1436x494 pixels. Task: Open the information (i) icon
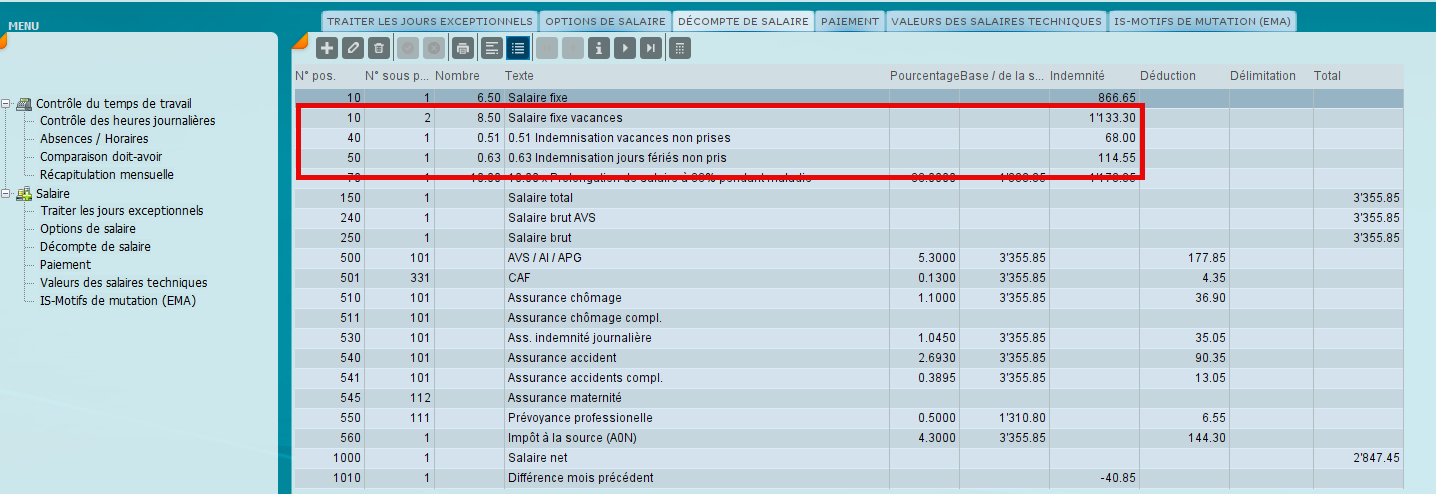point(599,47)
